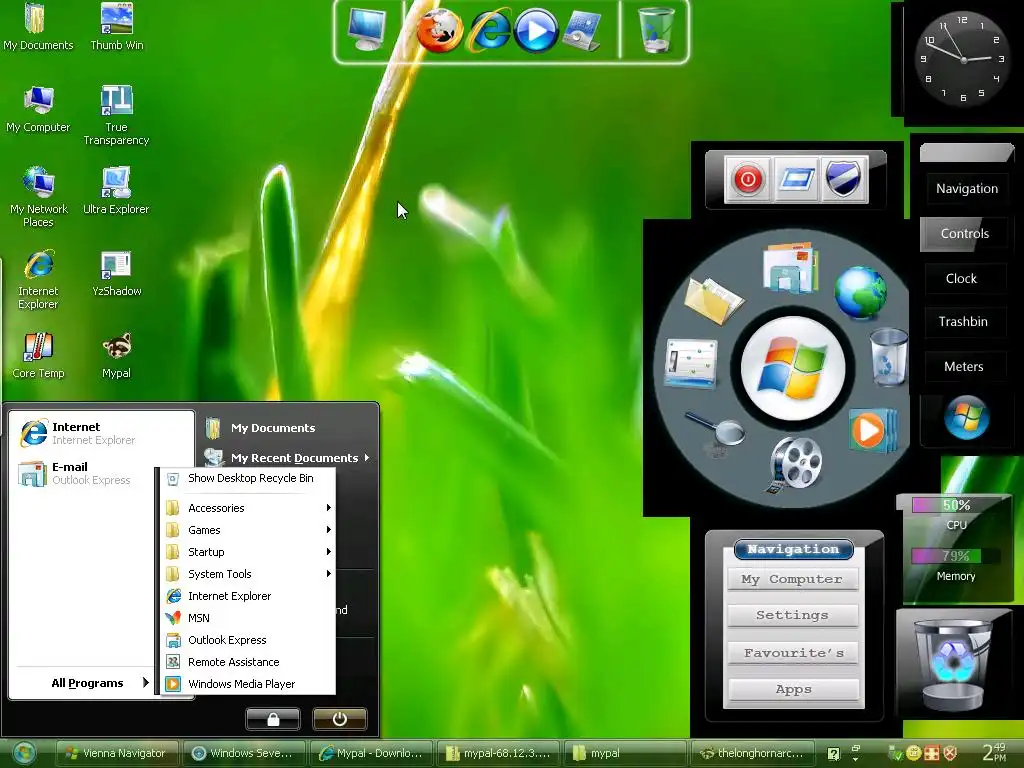Open the Core Temp desktop icon
Screen dimensions: 1024x768
(38, 355)
